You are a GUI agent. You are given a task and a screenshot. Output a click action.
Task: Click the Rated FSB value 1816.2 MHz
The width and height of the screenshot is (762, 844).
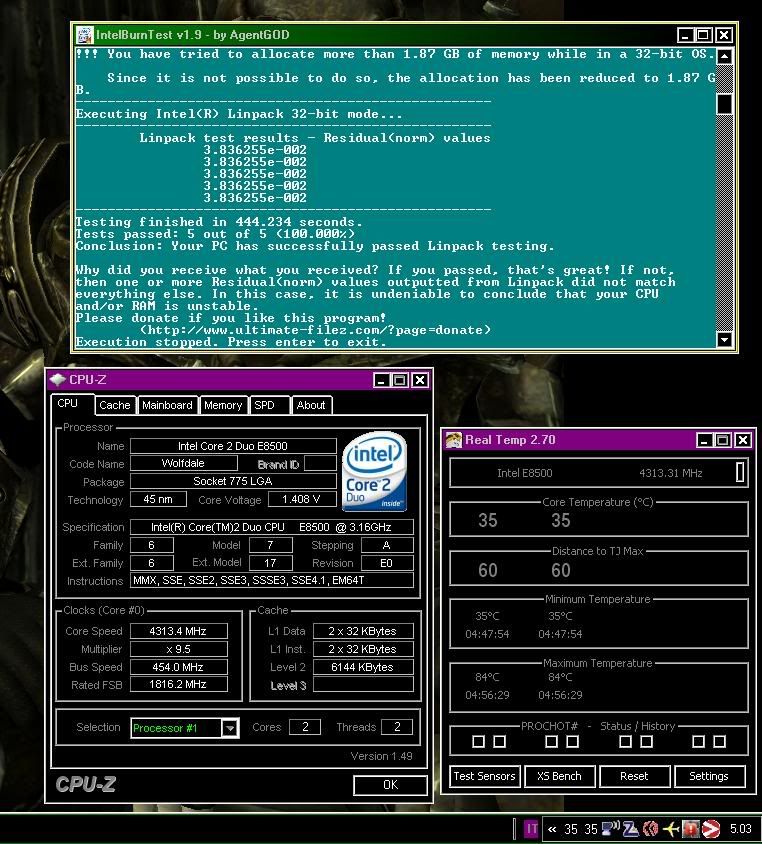pyautogui.click(x=179, y=684)
